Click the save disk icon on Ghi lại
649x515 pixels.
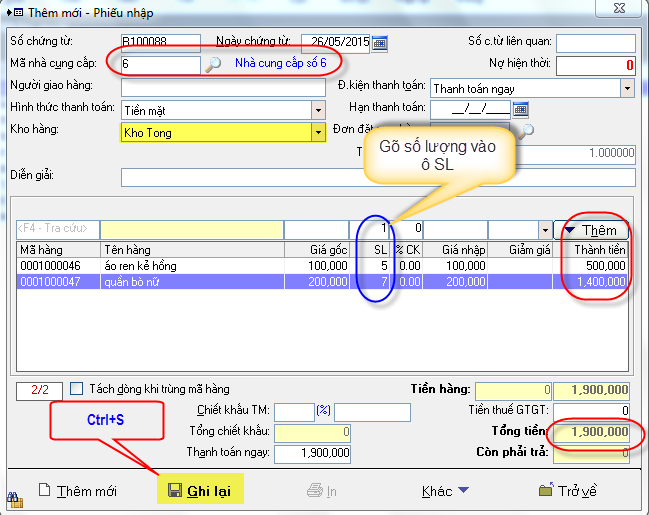coord(174,491)
